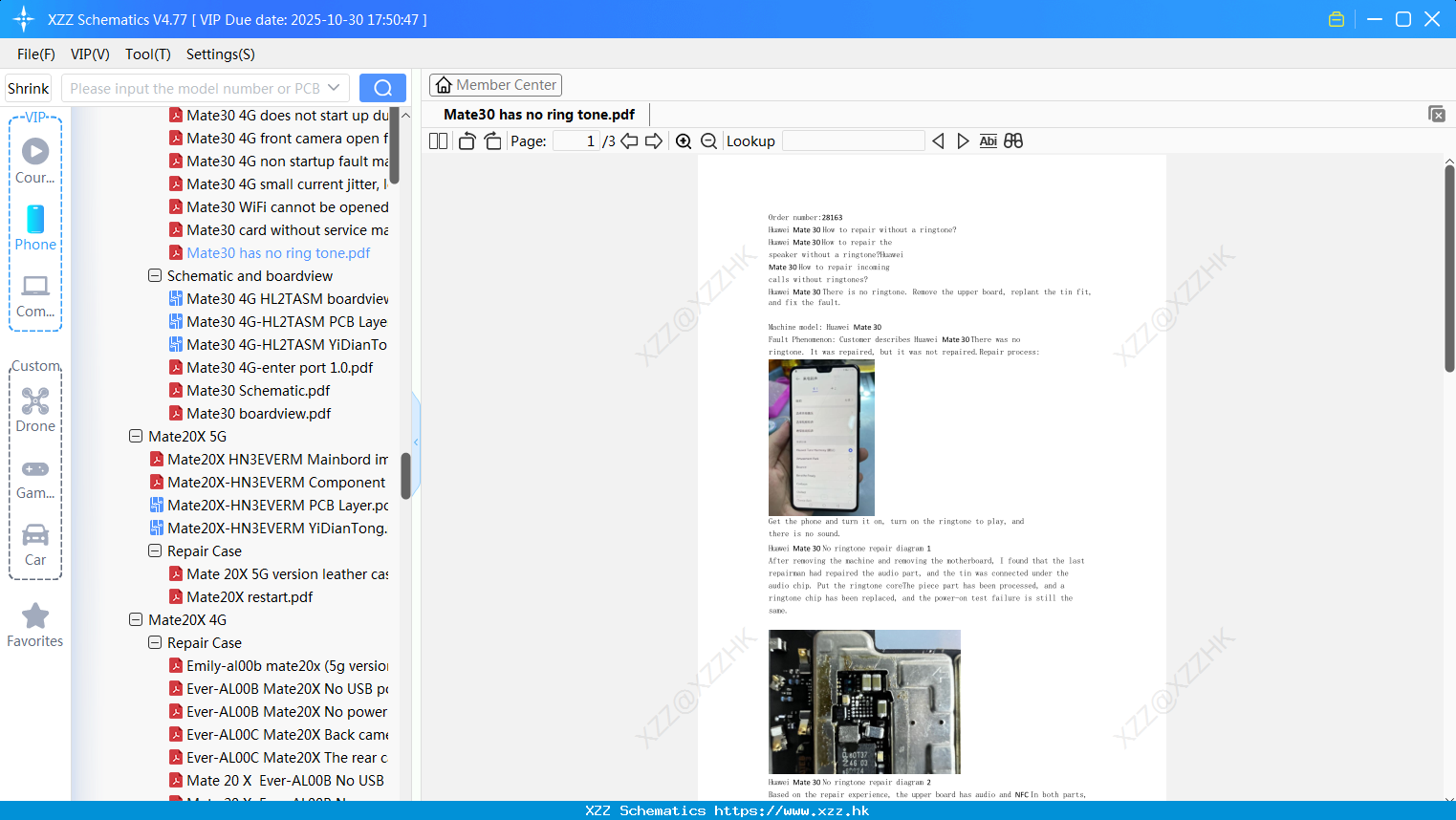Open model number dropdown arrow

pos(334,88)
